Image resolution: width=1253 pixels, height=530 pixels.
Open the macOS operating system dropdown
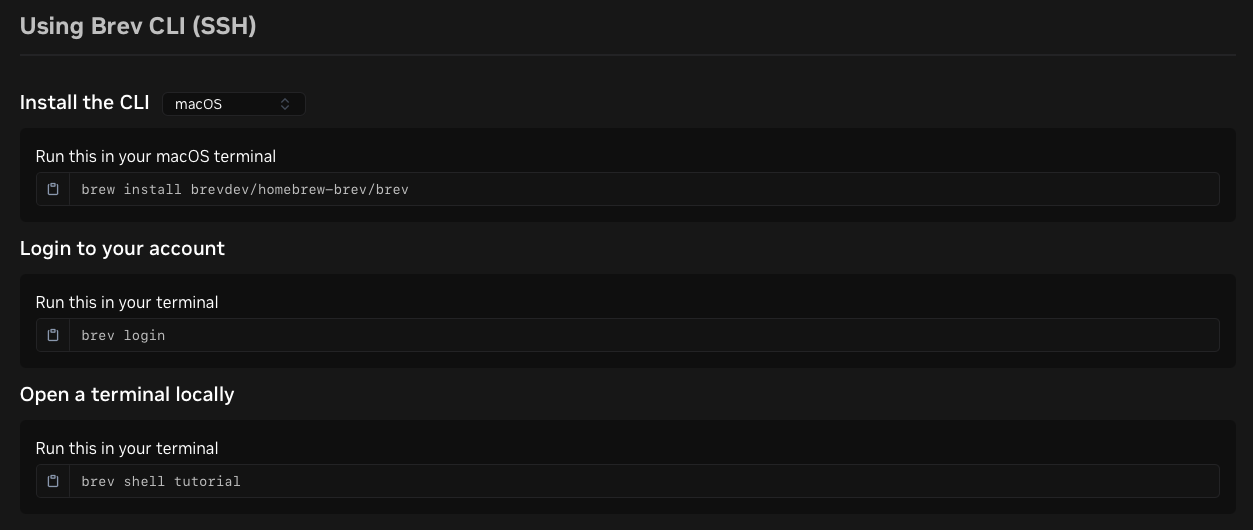pos(233,104)
